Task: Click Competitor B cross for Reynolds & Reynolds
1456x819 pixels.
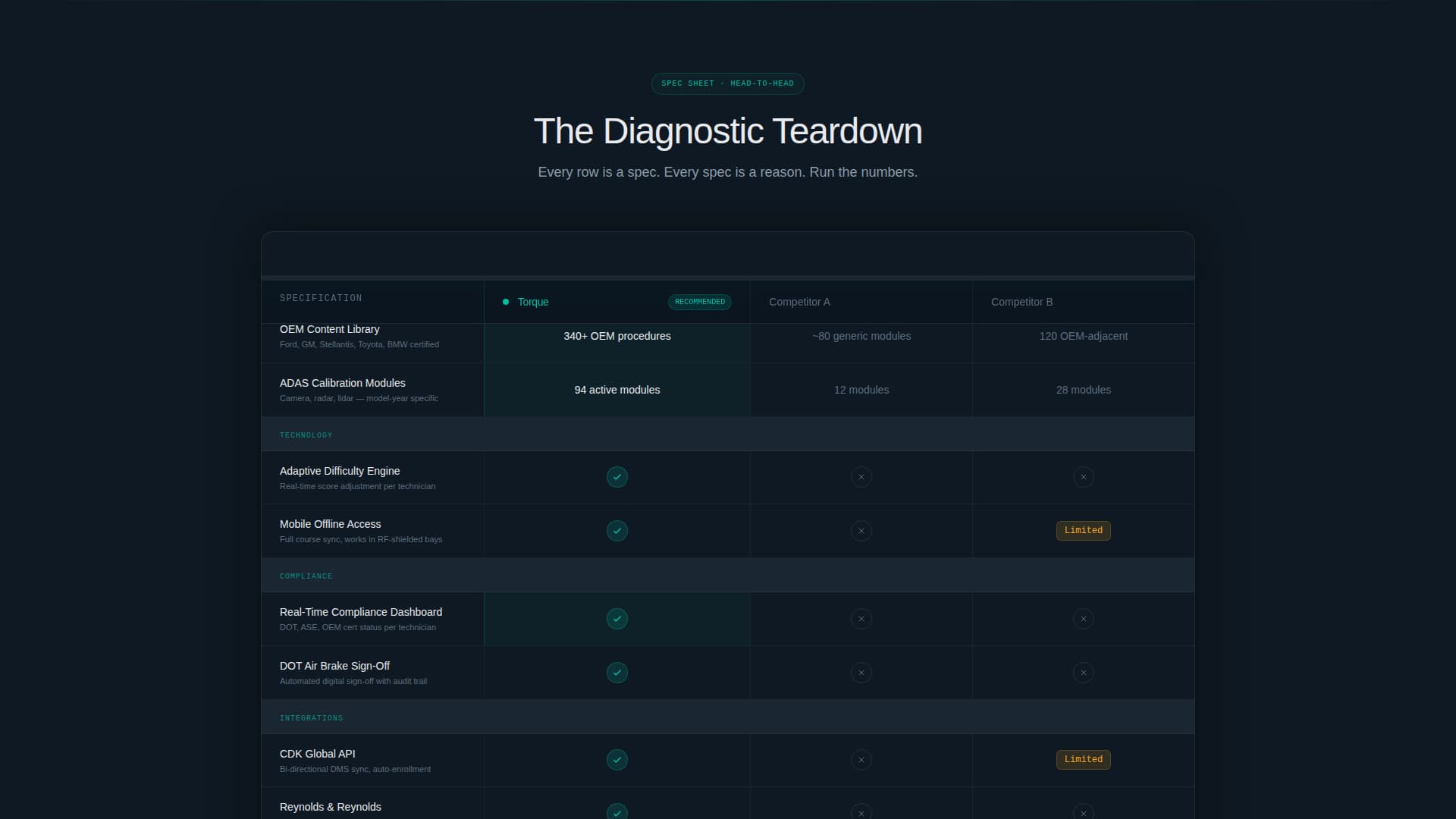Action: pyautogui.click(x=1084, y=811)
